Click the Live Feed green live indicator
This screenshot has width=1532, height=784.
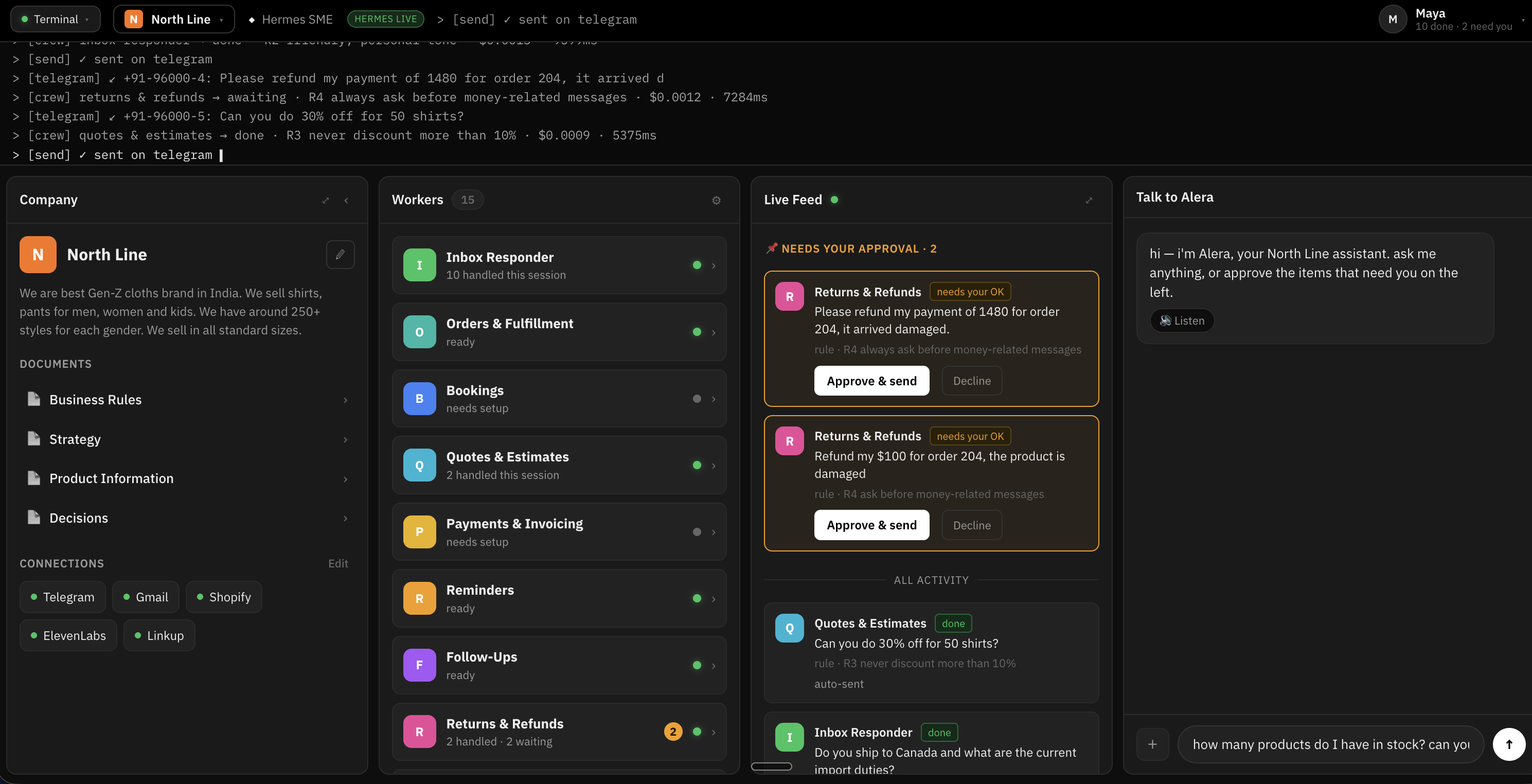(x=834, y=200)
